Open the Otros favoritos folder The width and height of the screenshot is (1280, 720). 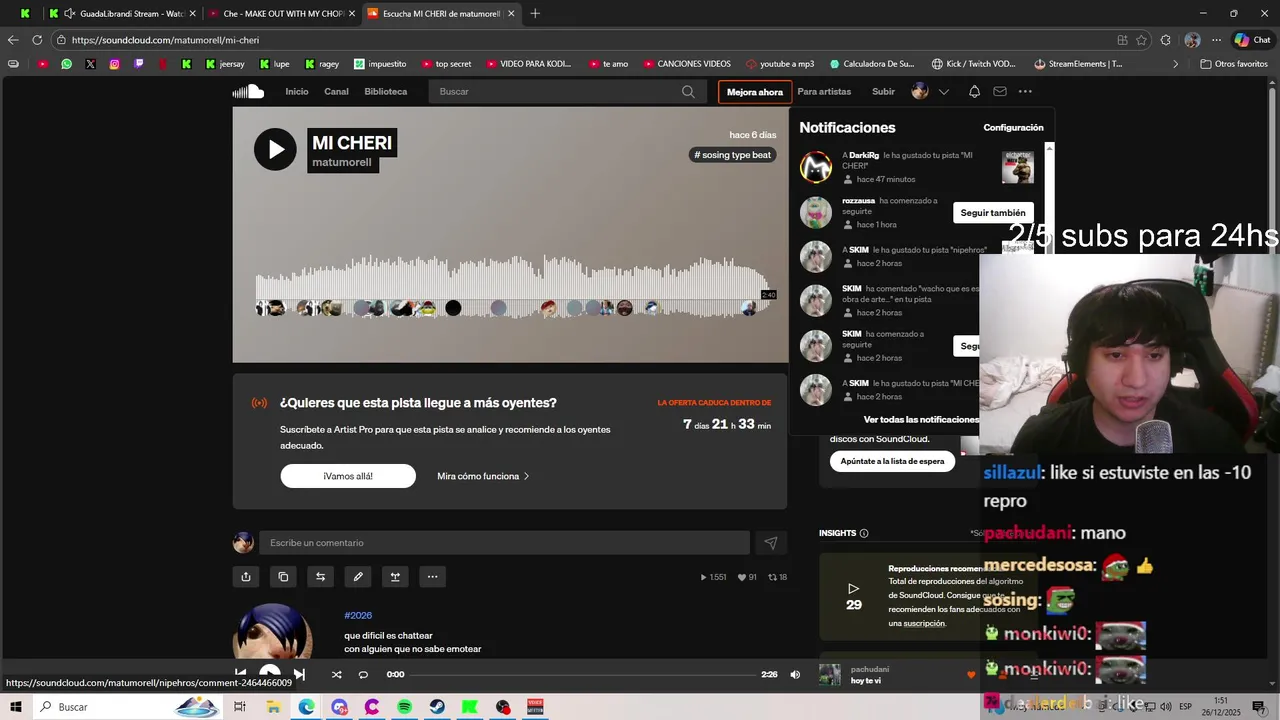[x=1233, y=64]
